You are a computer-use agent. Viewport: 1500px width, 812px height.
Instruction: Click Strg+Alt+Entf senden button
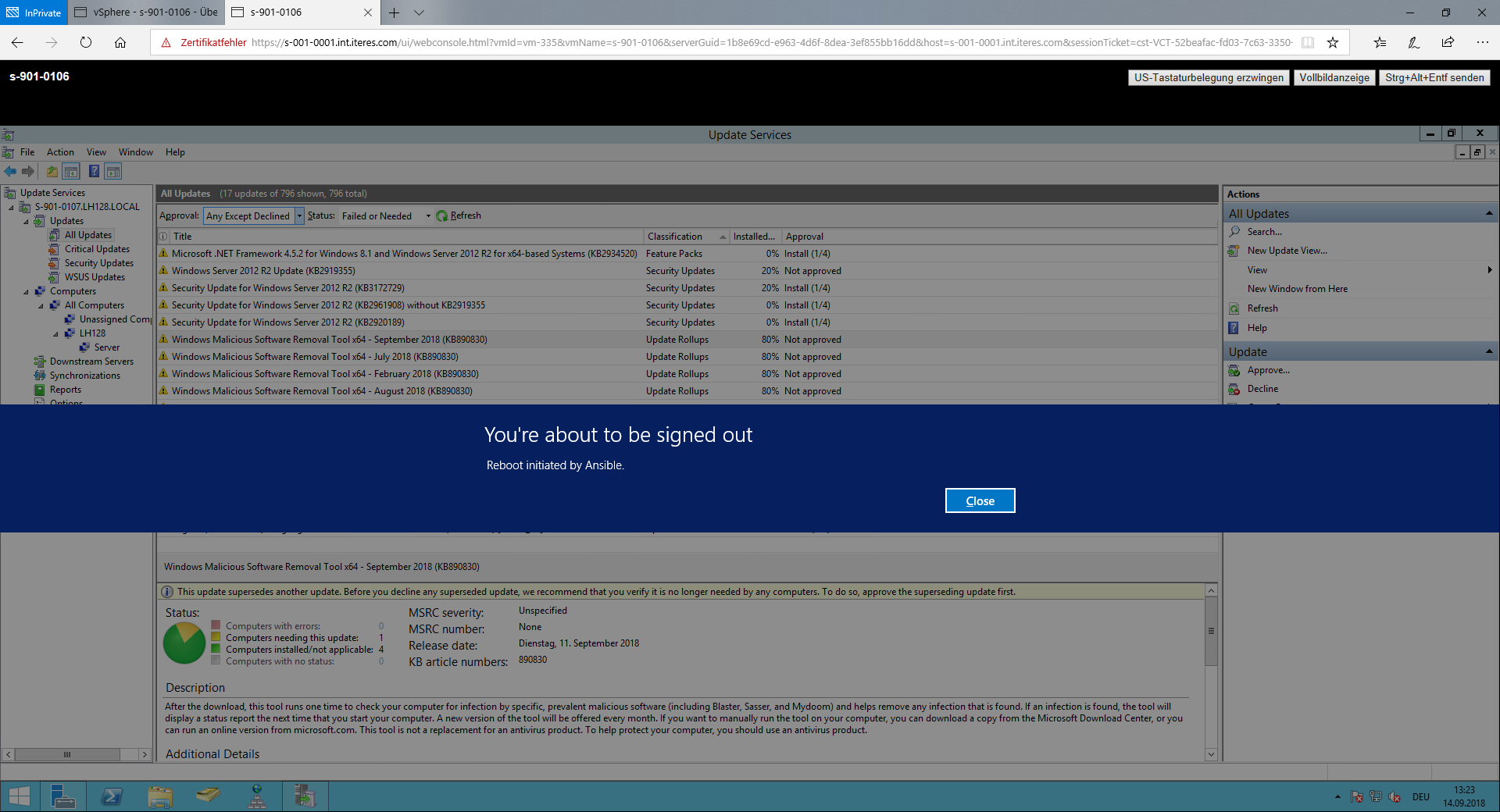coord(1434,78)
